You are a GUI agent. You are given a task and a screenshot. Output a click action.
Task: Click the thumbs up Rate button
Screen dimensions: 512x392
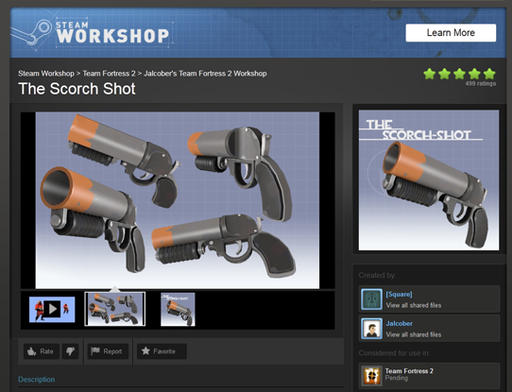pyautogui.click(x=41, y=351)
